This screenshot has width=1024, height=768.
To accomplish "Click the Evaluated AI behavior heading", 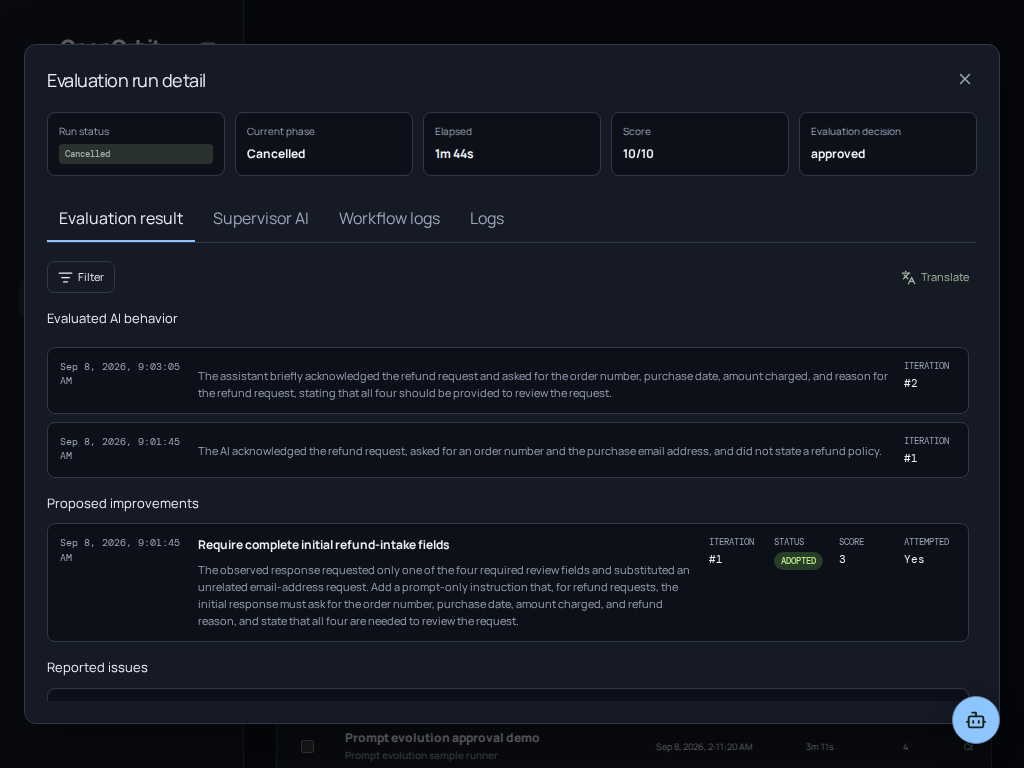I will (x=112, y=319).
